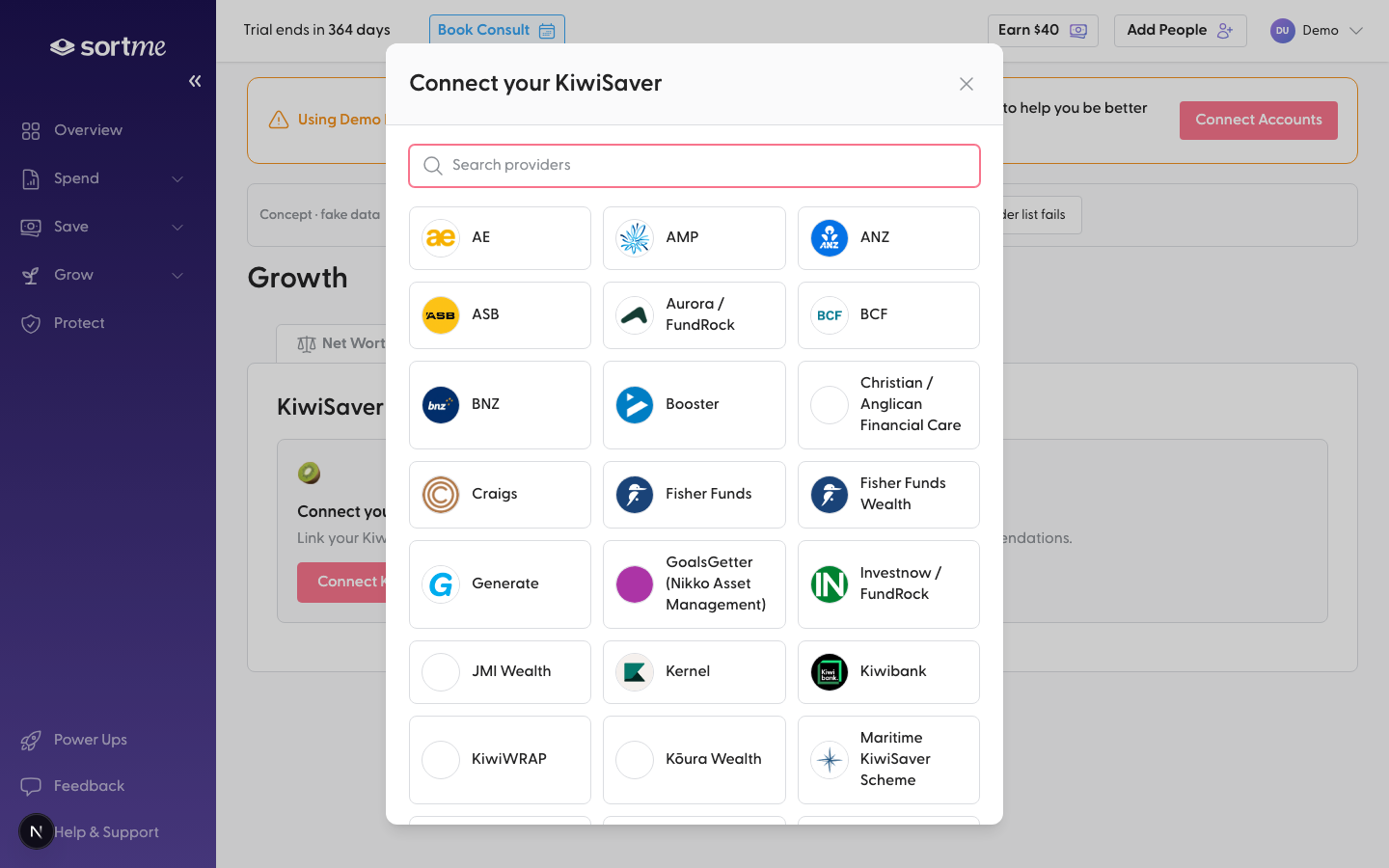Expand the Spend menu chevron
This screenshot has width=1389, height=868.
[177, 178]
